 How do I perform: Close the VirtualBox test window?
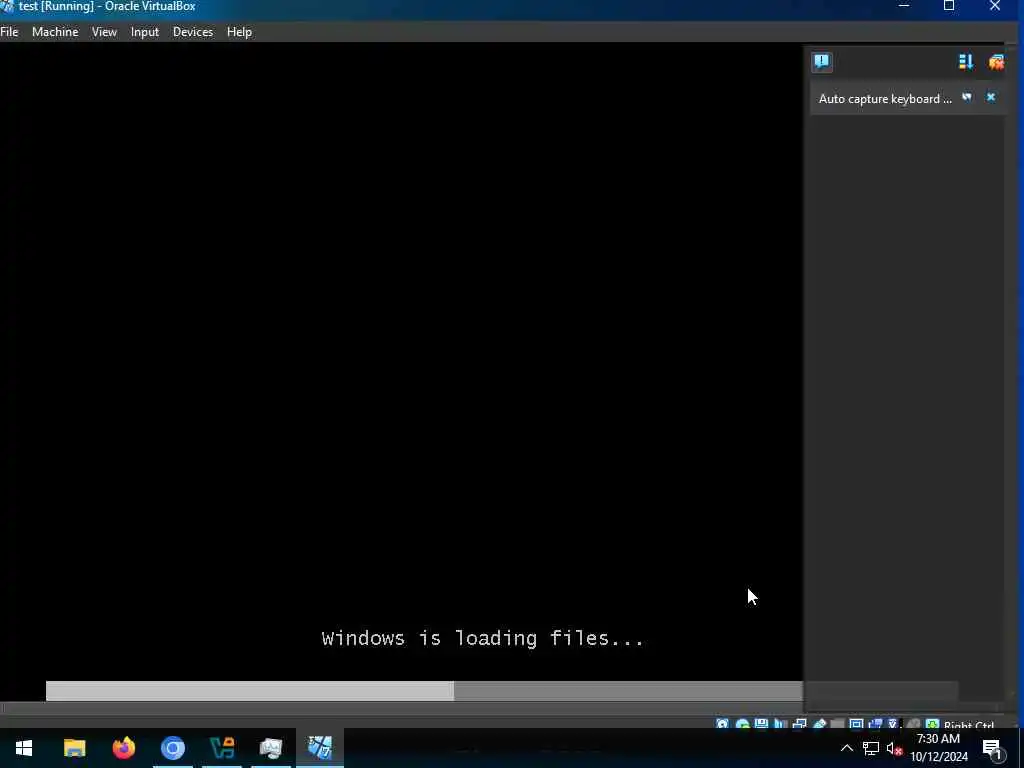(995, 7)
